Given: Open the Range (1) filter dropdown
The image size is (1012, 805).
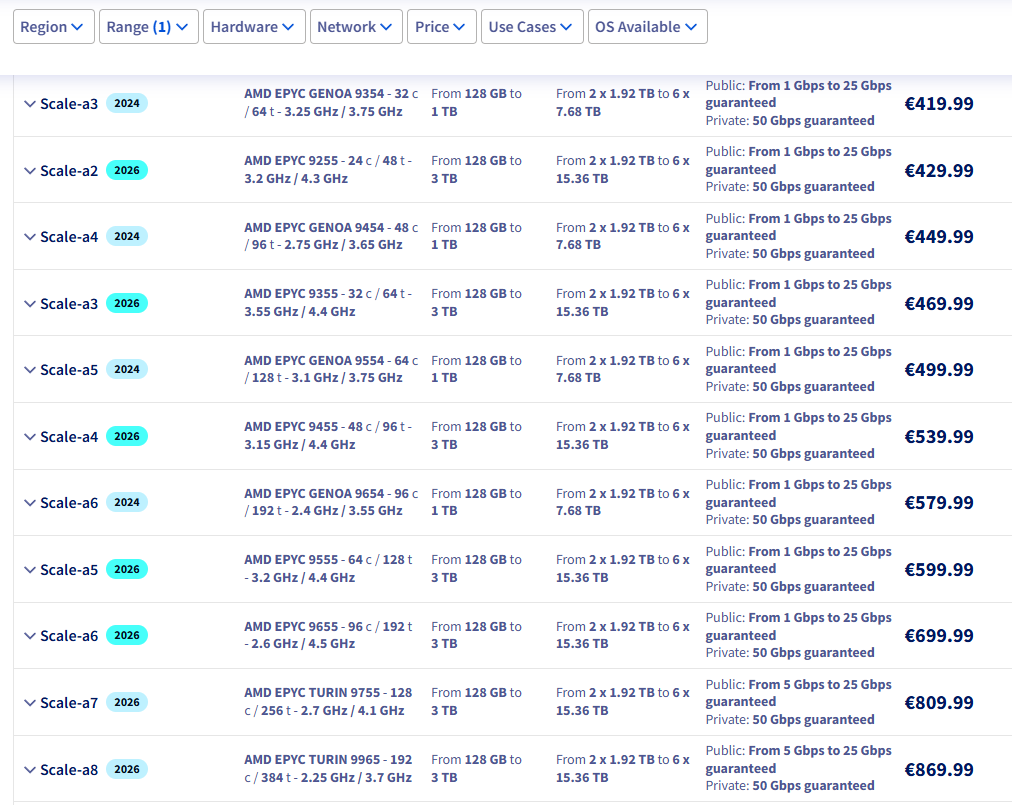Looking at the screenshot, I should [x=148, y=27].
